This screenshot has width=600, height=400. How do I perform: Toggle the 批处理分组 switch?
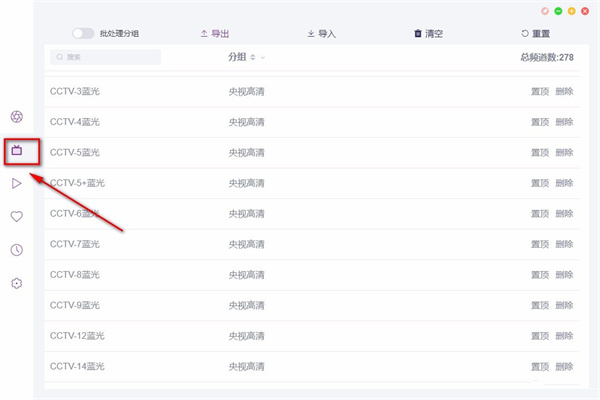click(84, 34)
